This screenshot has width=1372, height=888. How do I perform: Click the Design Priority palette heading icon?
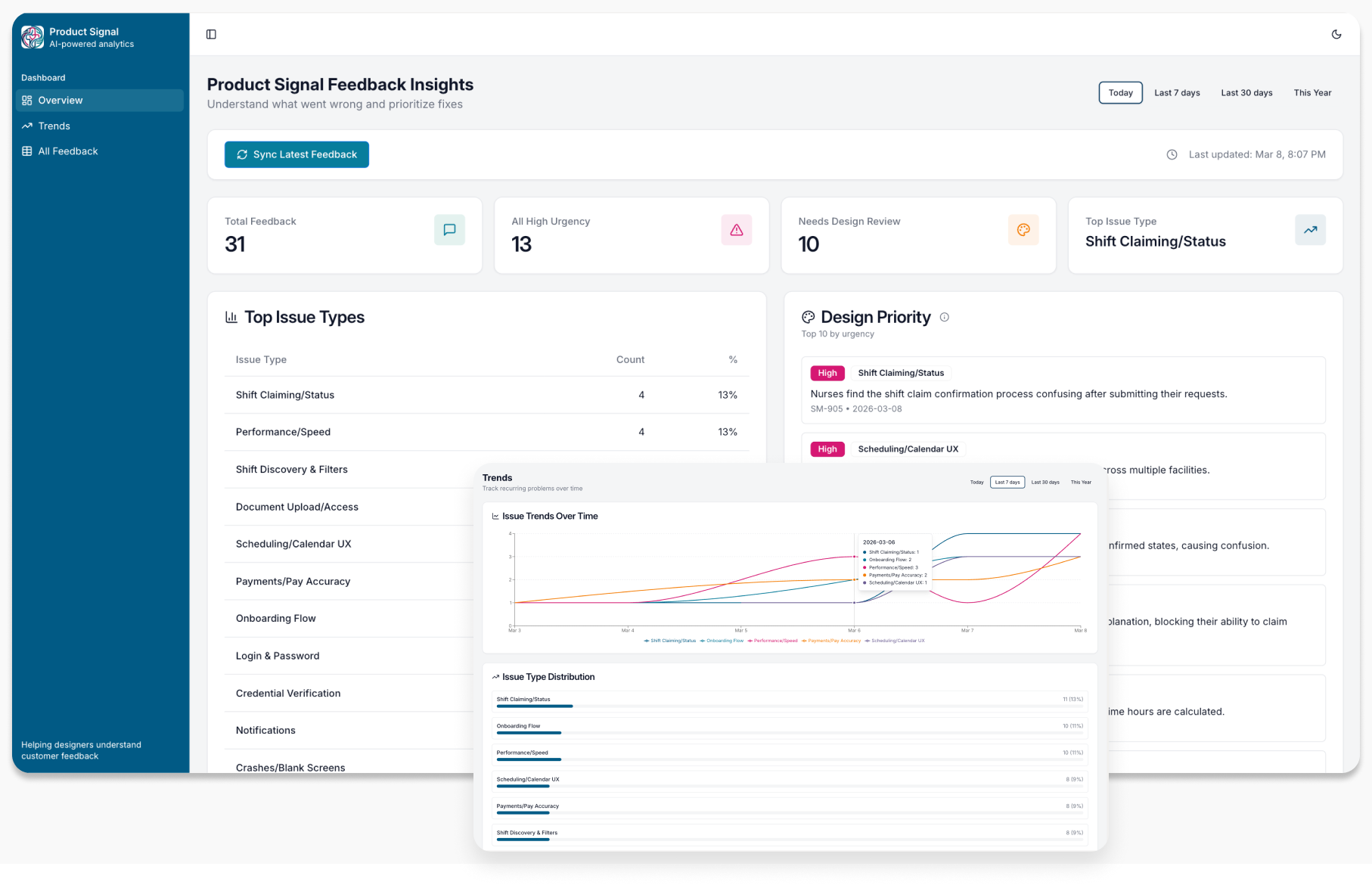tap(809, 318)
